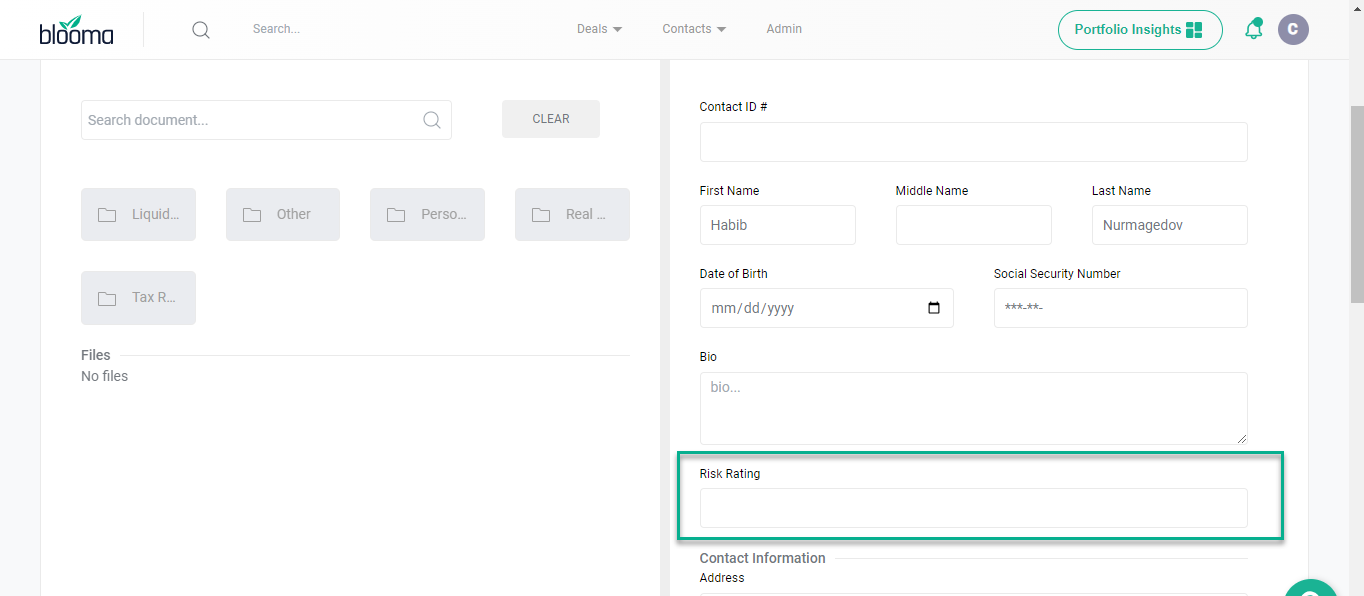Open the Date of Birth calendar picker
Viewport: 1364px width, 596px height.
tap(934, 308)
